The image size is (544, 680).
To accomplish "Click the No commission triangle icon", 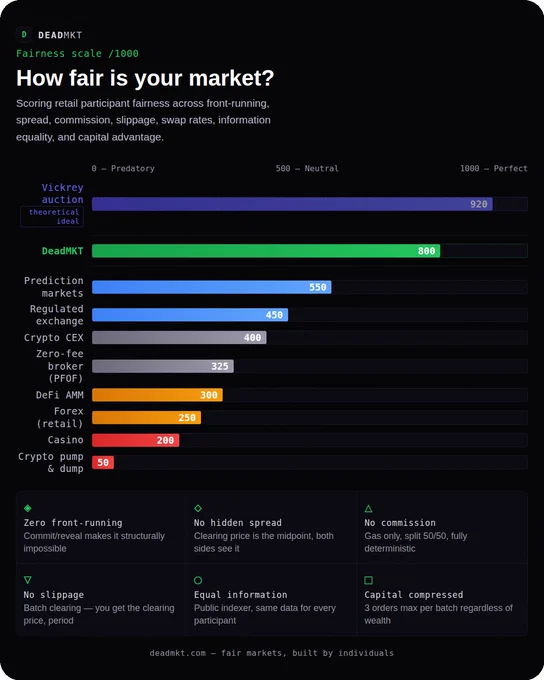I will tap(368, 508).
